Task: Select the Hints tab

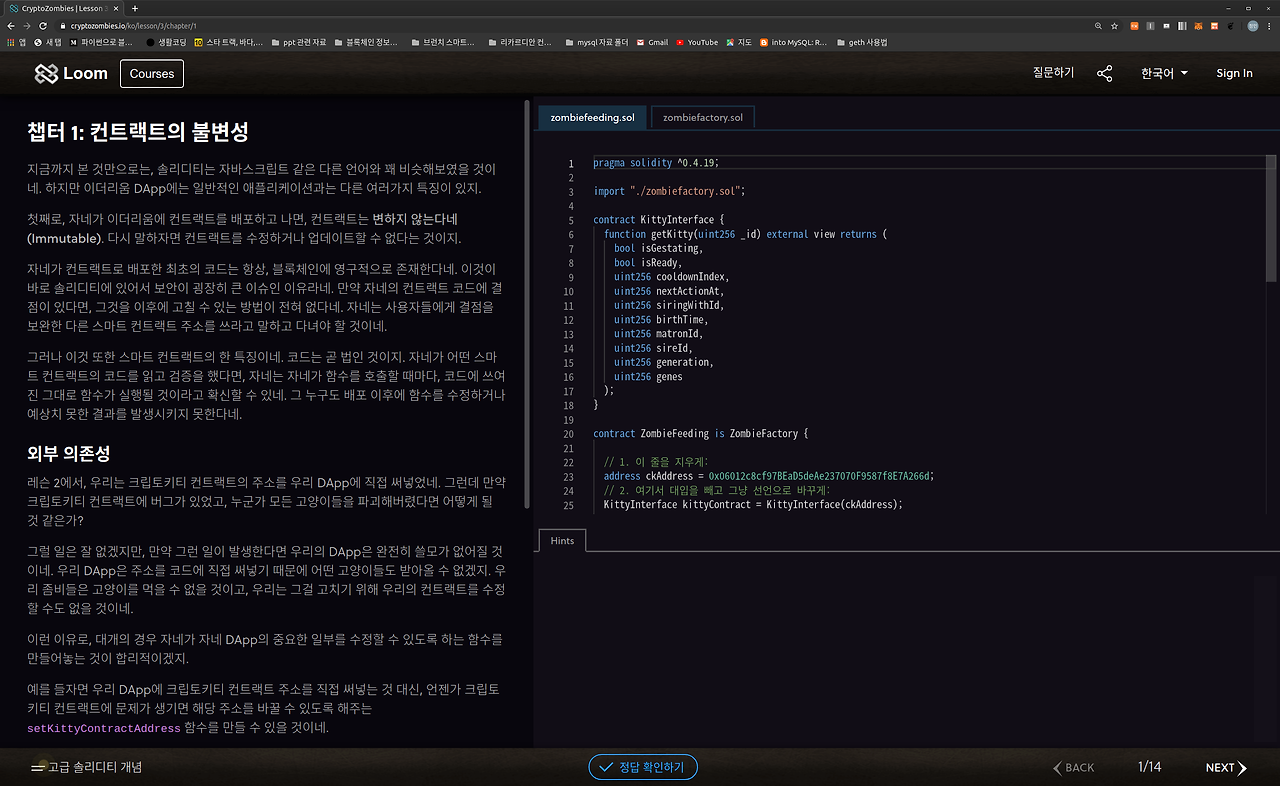Action: pos(562,540)
